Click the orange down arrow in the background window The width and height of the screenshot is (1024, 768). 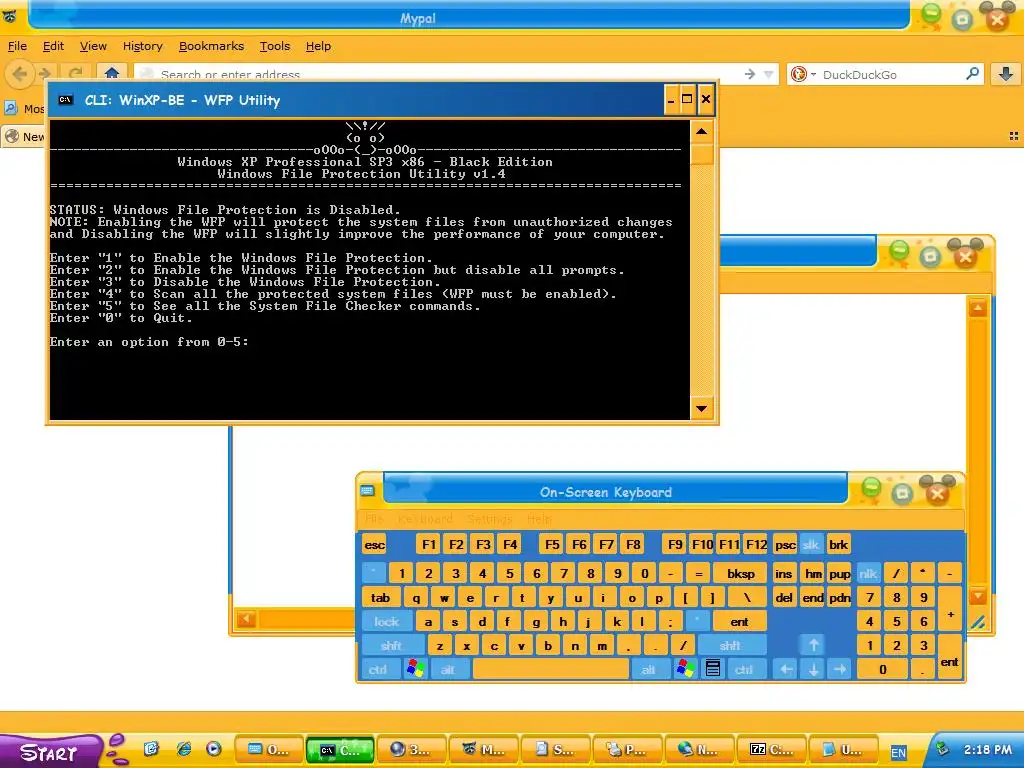pyautogui.click(x=978, y=597)
